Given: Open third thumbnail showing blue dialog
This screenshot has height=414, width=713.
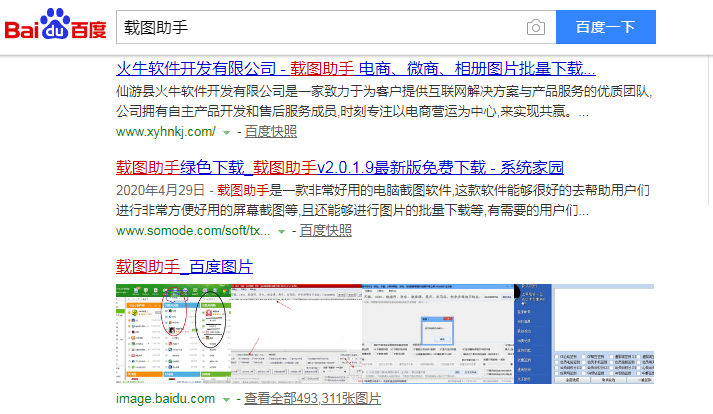Looking at the screenshot, I should 438,334.
